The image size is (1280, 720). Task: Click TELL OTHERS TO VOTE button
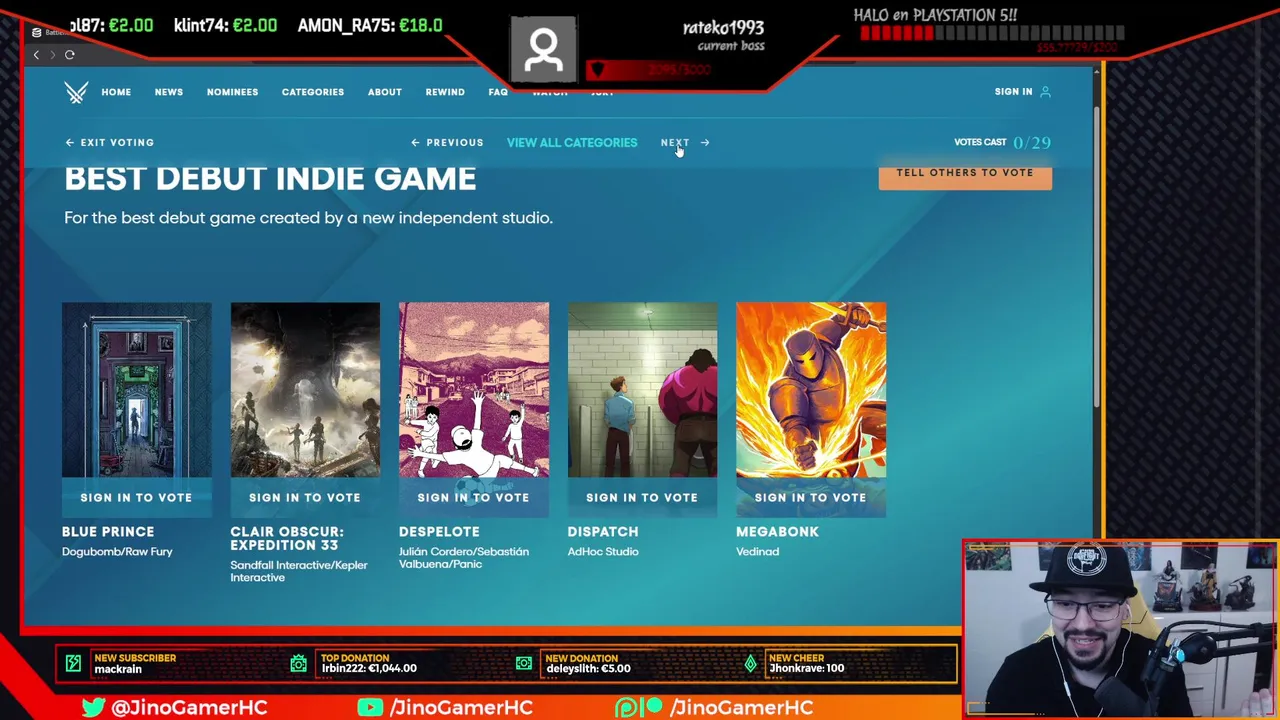(965, 175)
